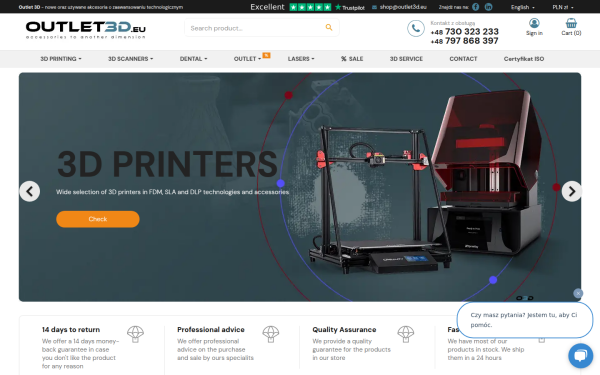Go to next slide arrow
The image size is (600, 375).
(x=572, y=191)
